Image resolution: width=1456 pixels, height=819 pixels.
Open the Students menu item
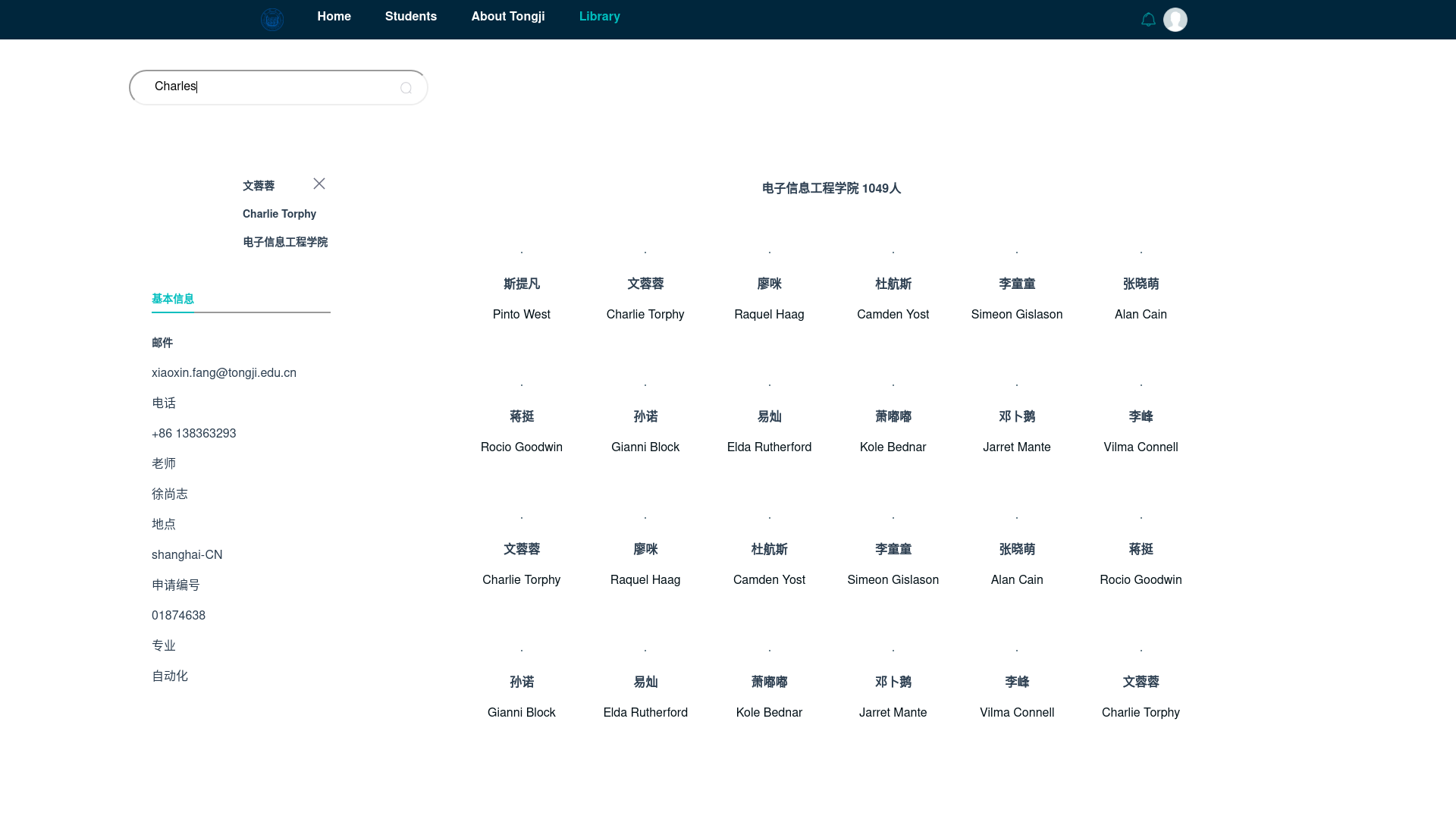410,17
